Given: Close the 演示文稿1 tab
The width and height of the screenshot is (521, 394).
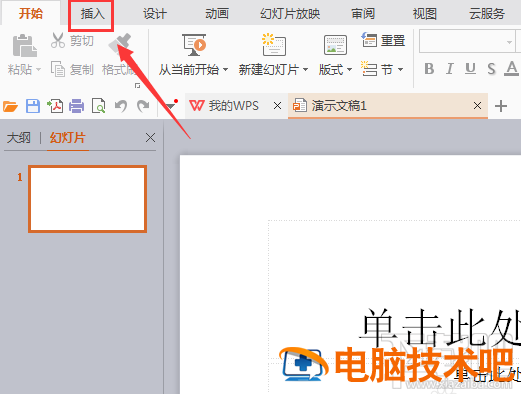Looking at the screenshot, I should click(477, 106).
